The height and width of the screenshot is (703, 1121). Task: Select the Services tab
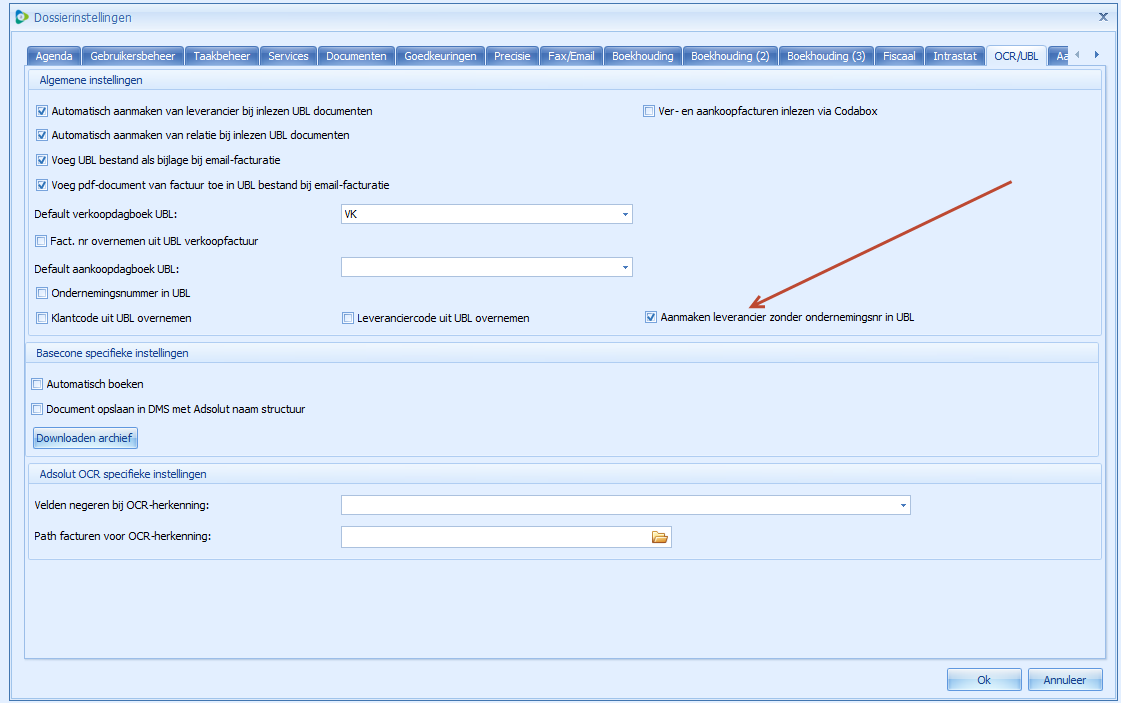coord(288,56)
